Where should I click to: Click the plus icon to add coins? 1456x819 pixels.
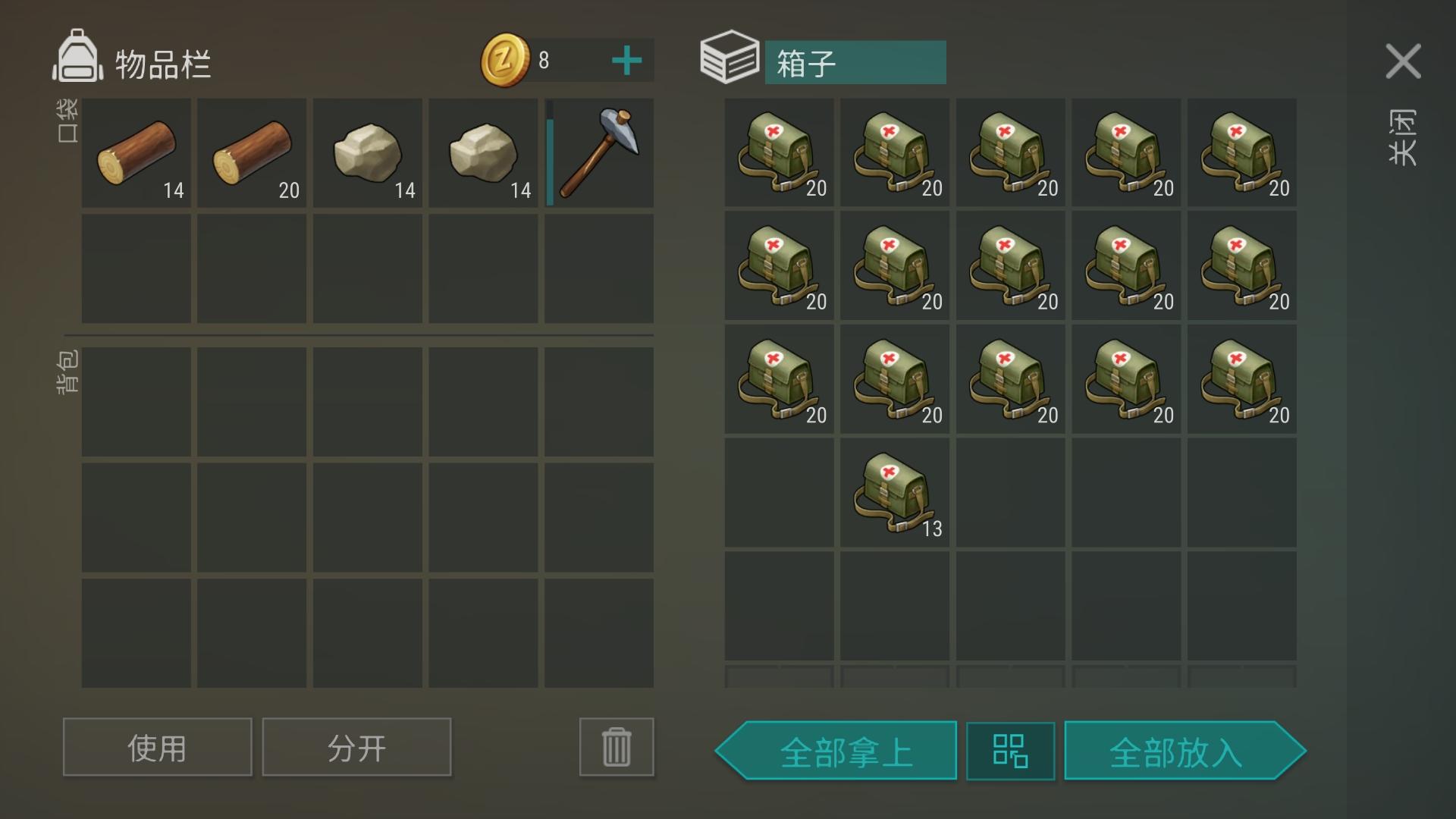(626, 60)
